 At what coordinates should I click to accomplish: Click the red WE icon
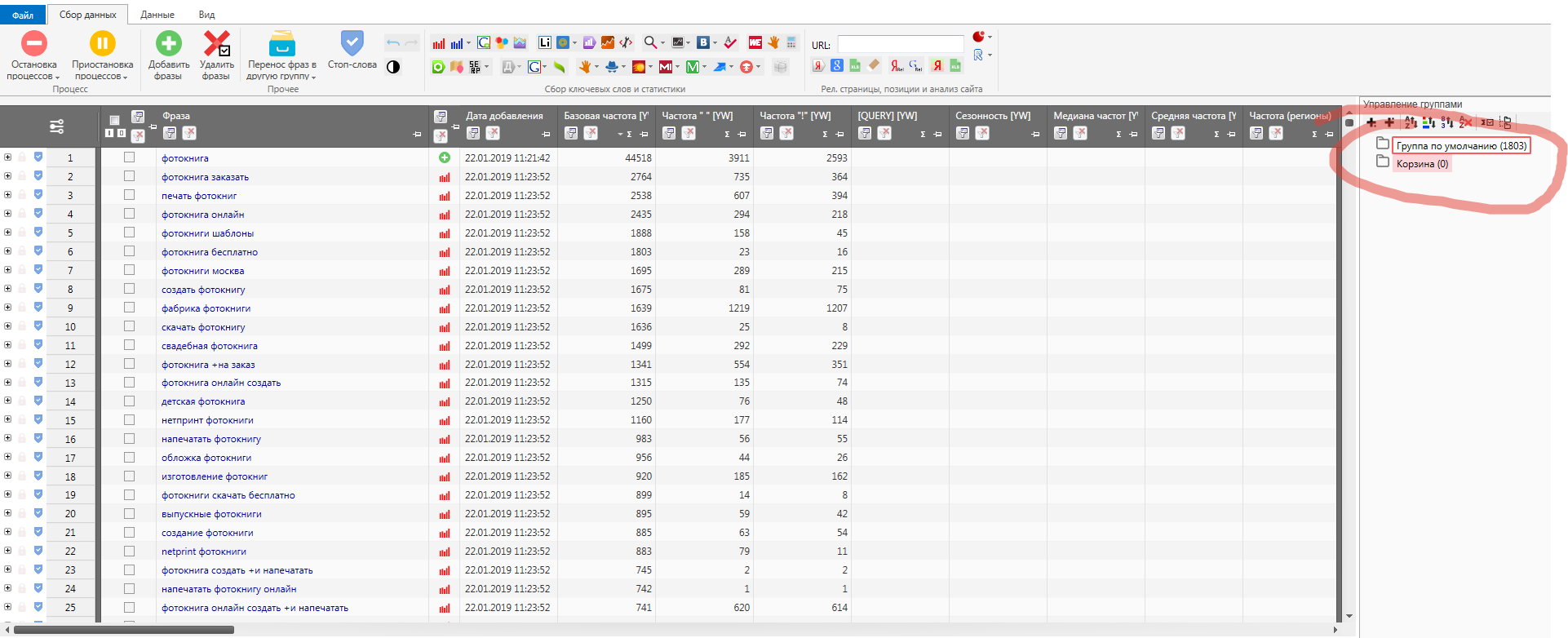pyautogui.click(x=755, y=42)
